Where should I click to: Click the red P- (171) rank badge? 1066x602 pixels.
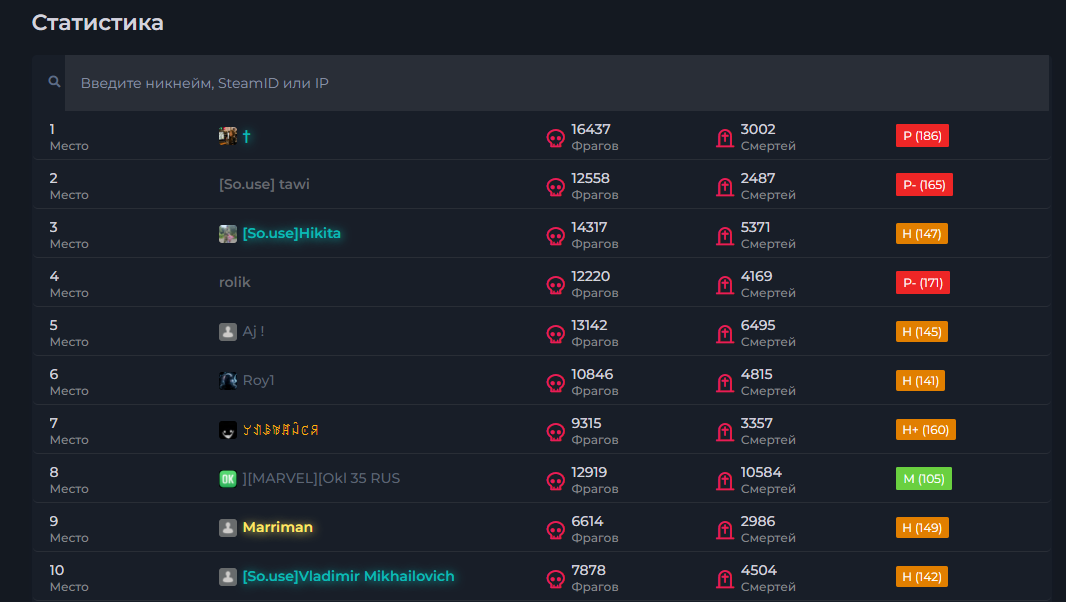[x=923, y=283]
